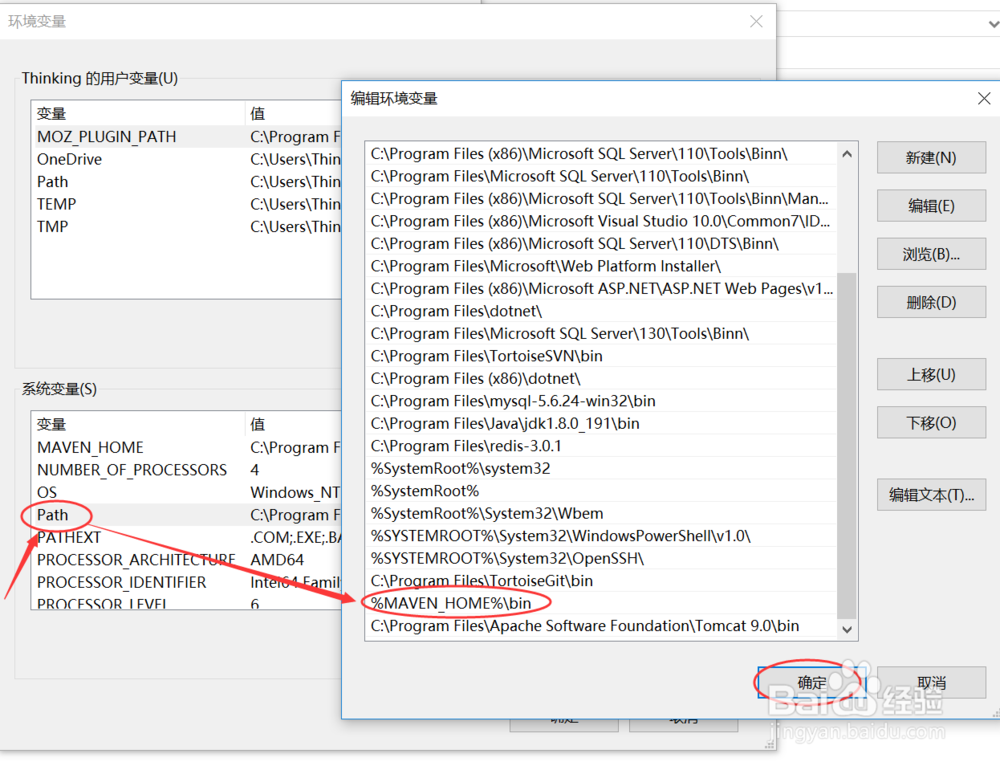Select C:\Program Files\TortoiseSVN\bin entry

click(601, 356)
